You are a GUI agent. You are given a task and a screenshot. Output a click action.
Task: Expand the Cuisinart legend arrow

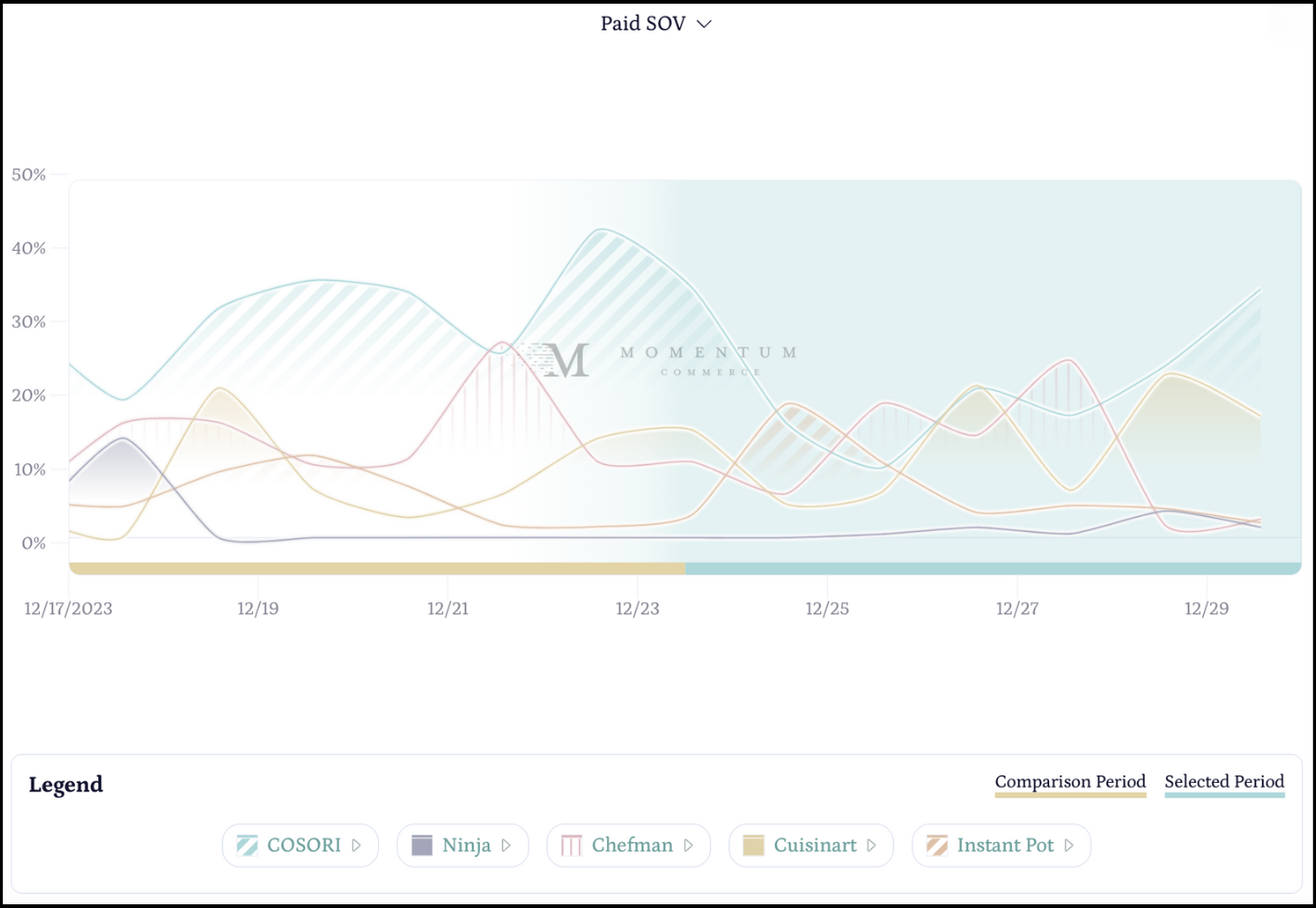point(871,845)
